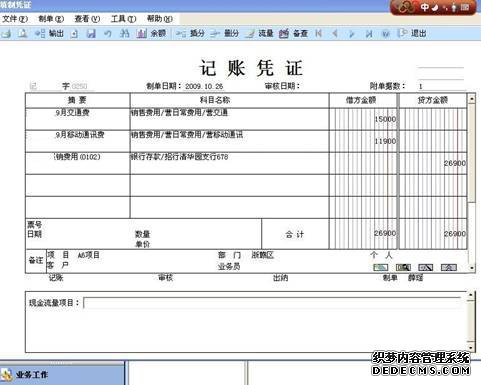Go to first voucher navigation arrow
481x385 pixels.
click(319, 33)
